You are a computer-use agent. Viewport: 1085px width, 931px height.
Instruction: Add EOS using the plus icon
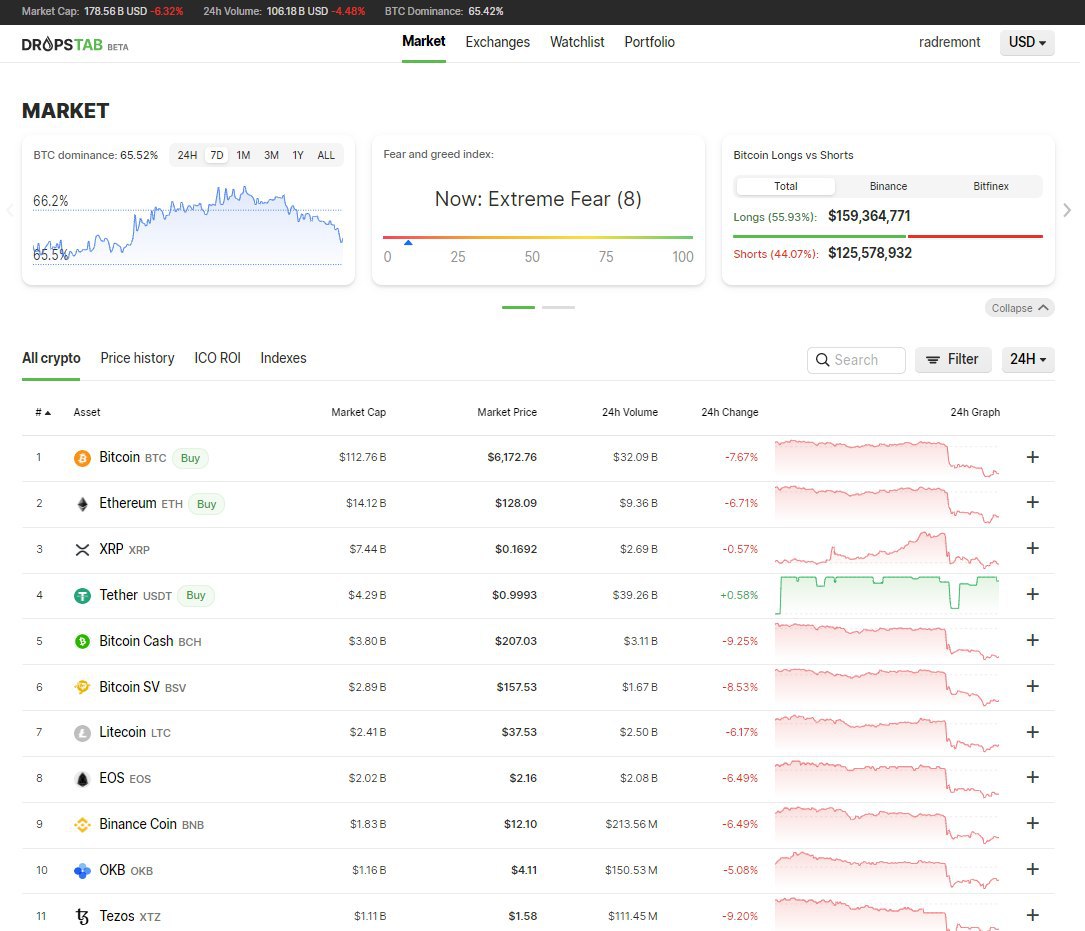tap(1032, 777)
